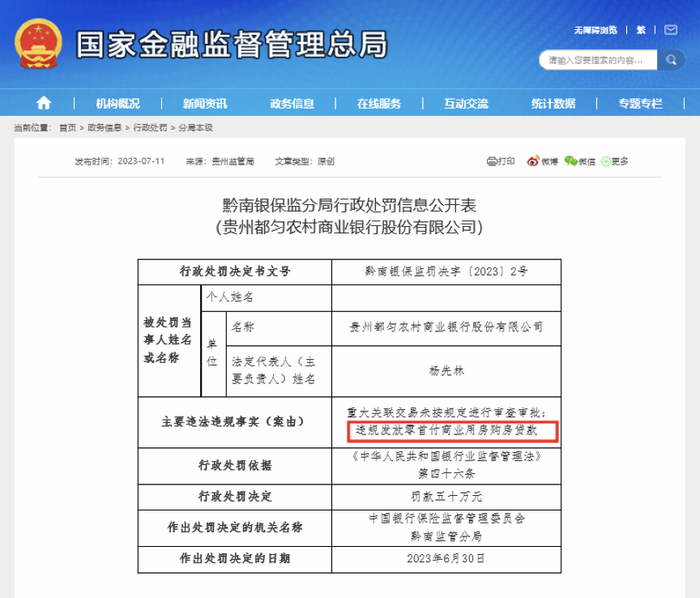Click heading 黔南银保监分局行政处罚信息公开表
Image resolution: width=700 pixels, height=598 pixels.
350,205
